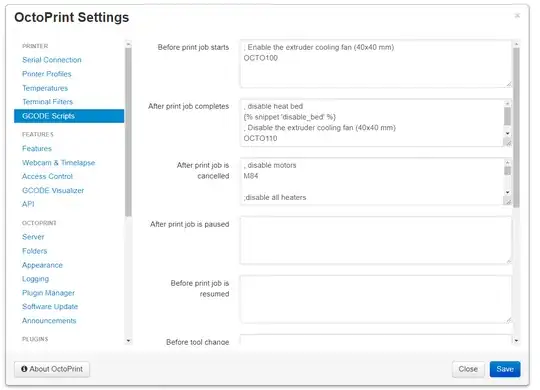This screenshot has height=390, width=540.
Task: Open the Logging settings page
Action: coord(35,279)
